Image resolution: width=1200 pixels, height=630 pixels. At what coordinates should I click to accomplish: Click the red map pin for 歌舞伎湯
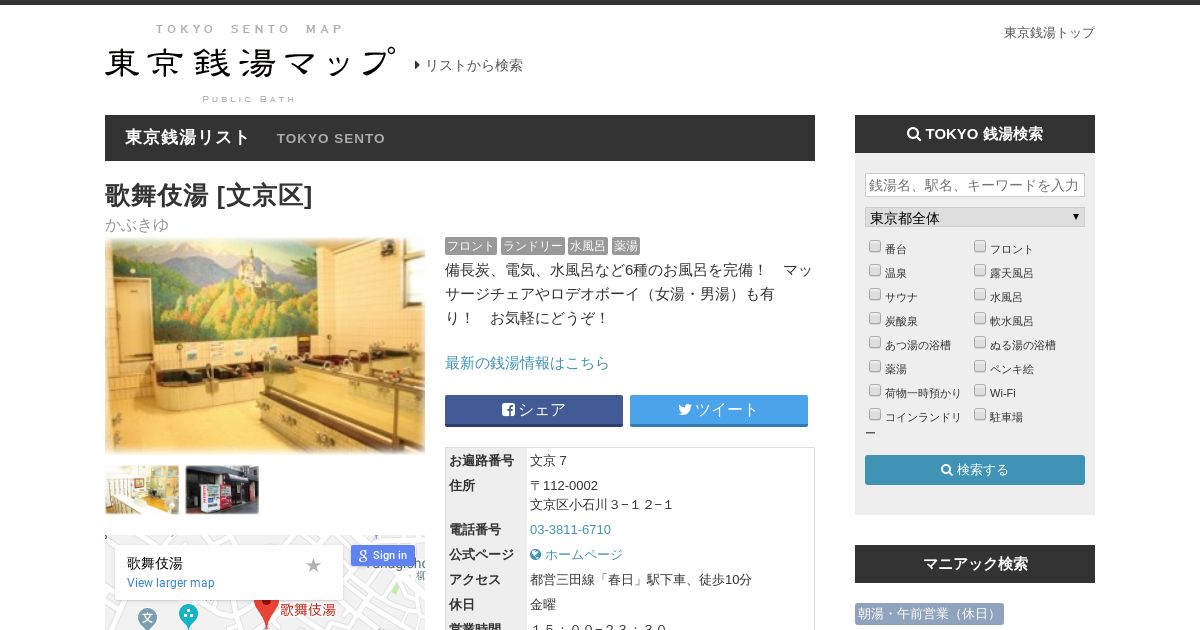click(266, 611)
